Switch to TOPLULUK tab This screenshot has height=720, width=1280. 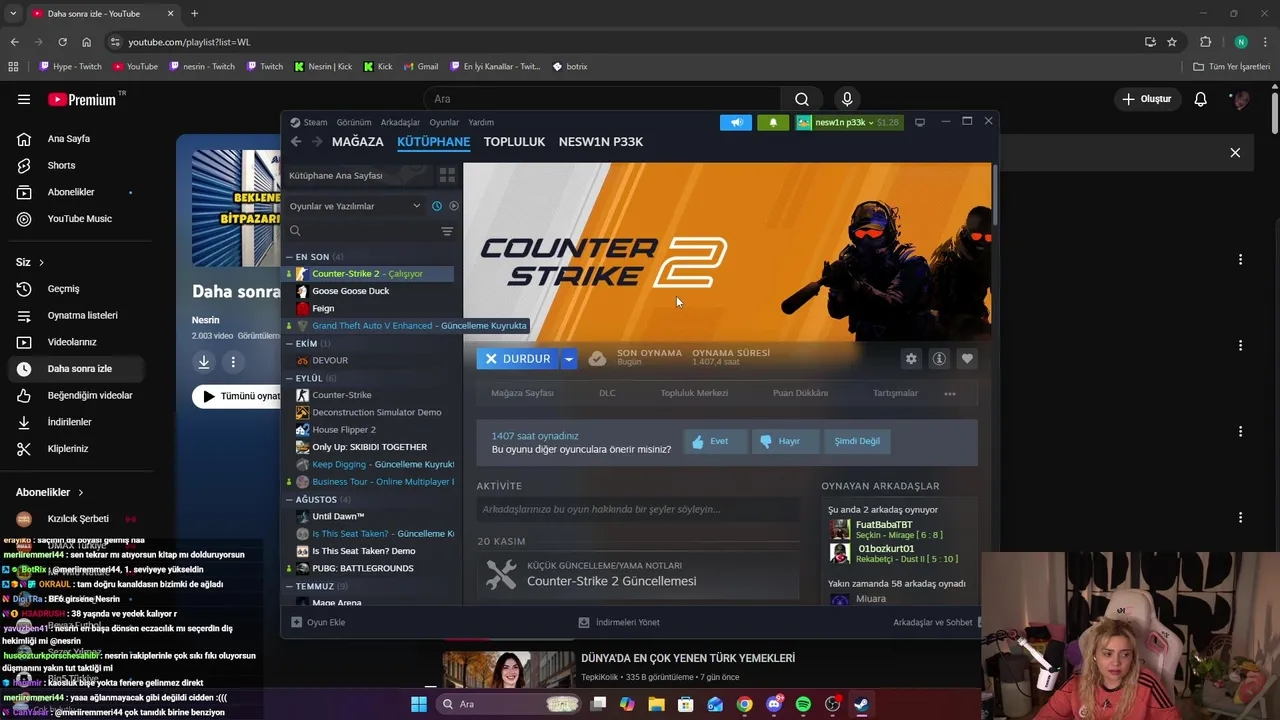point(514,142)
